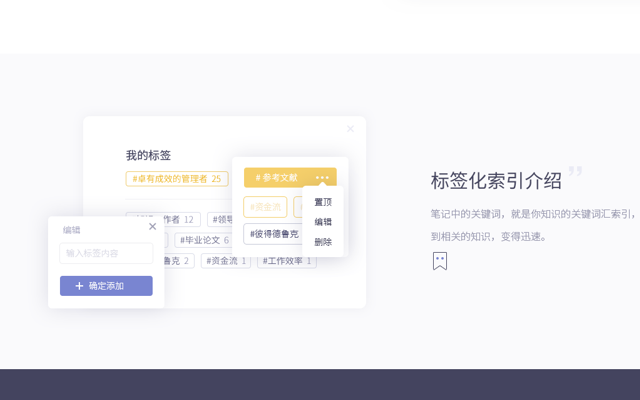This screenshot has width=640, height=400.
Task: Close the 编辑 popup
Action: [152, 227]
